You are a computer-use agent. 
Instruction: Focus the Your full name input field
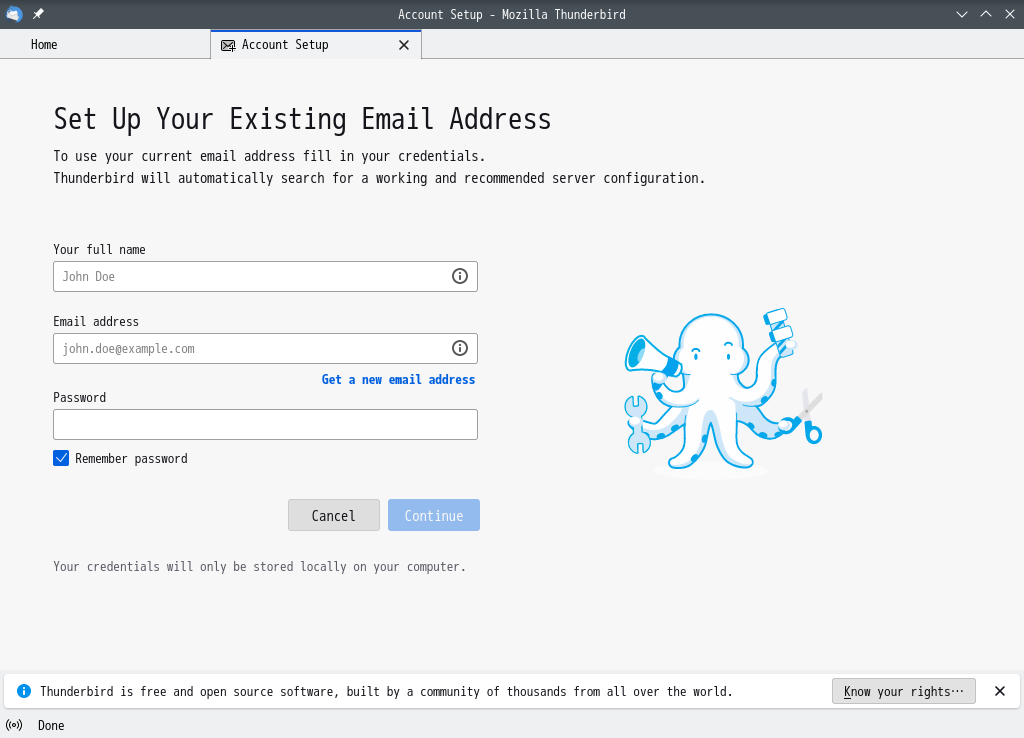(265, 276)
